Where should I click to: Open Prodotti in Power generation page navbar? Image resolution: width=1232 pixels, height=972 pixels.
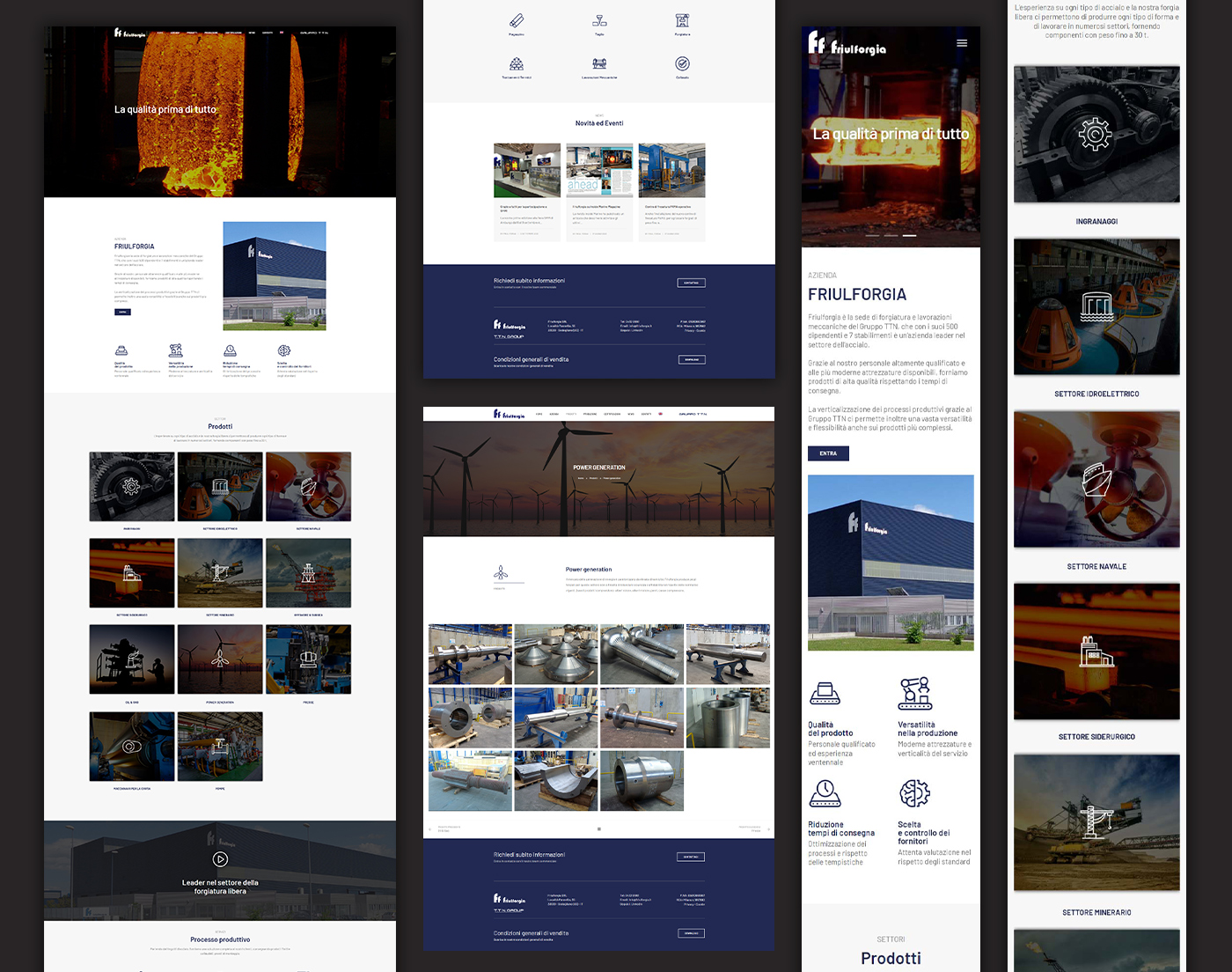(571, 414)
